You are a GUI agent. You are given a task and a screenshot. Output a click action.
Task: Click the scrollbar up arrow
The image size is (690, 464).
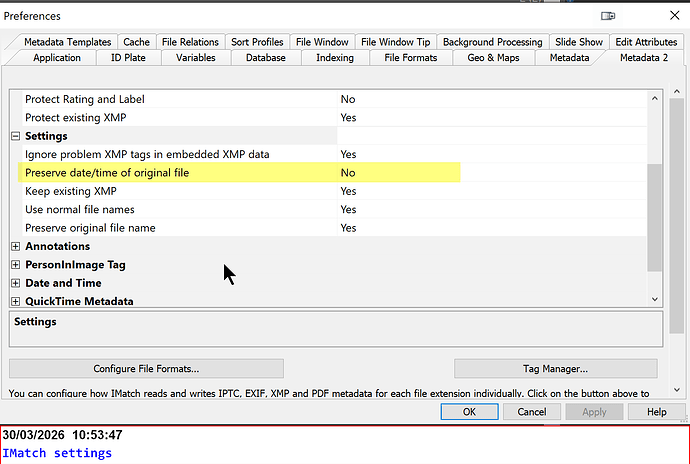(655, 98)
